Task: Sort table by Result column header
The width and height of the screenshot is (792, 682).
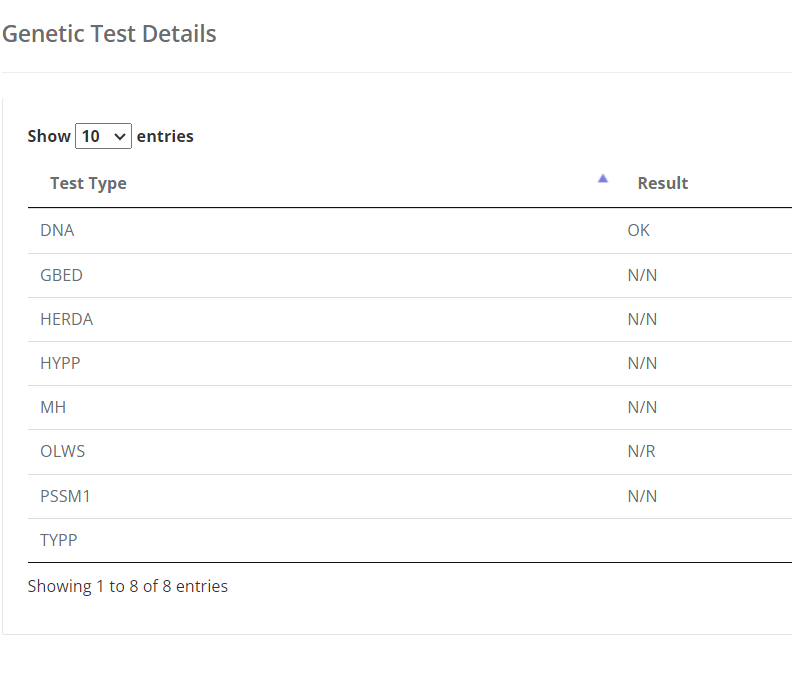Action: [x=663, y=183]
